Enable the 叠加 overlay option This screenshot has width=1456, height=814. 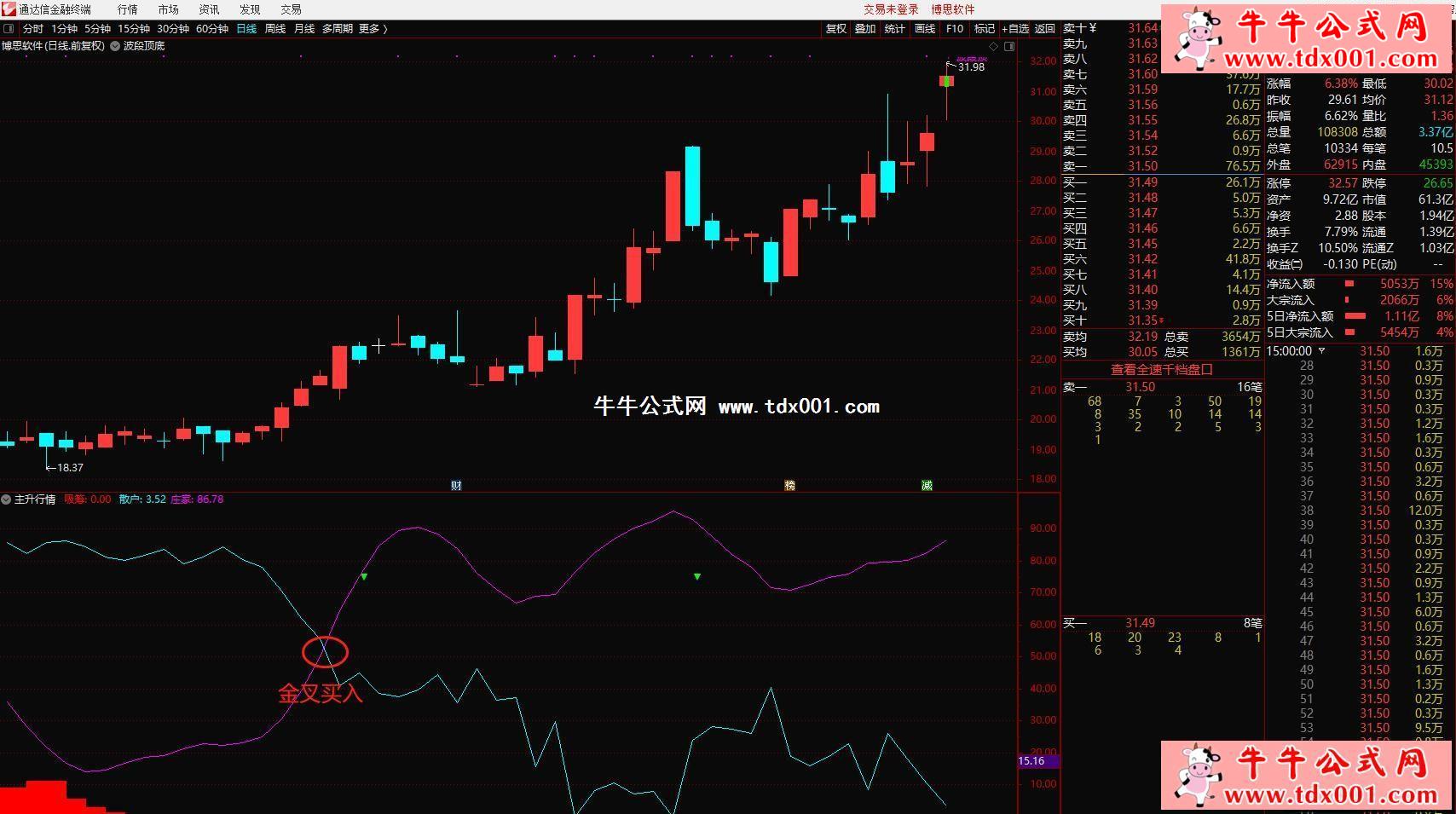[865, 29]
